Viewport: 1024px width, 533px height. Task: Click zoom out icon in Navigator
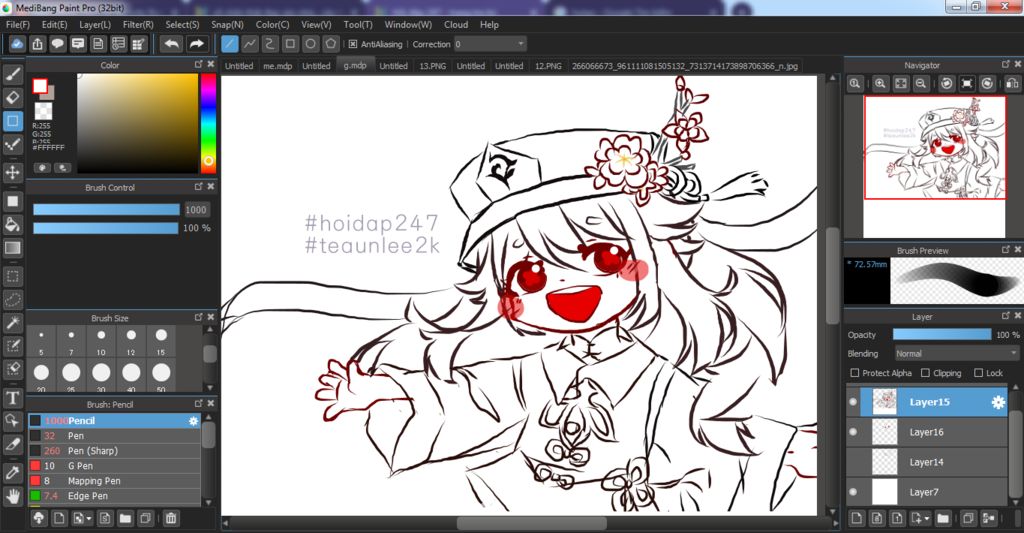[921, 84]
